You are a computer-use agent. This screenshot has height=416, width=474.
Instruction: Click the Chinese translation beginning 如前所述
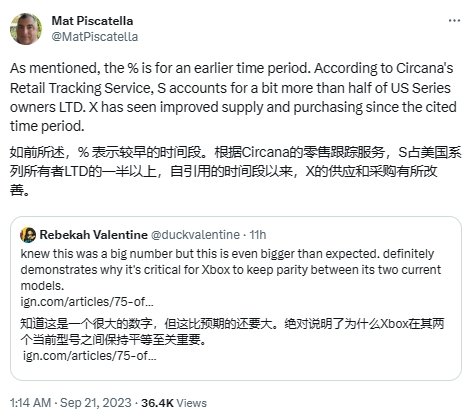coord(235,171)
